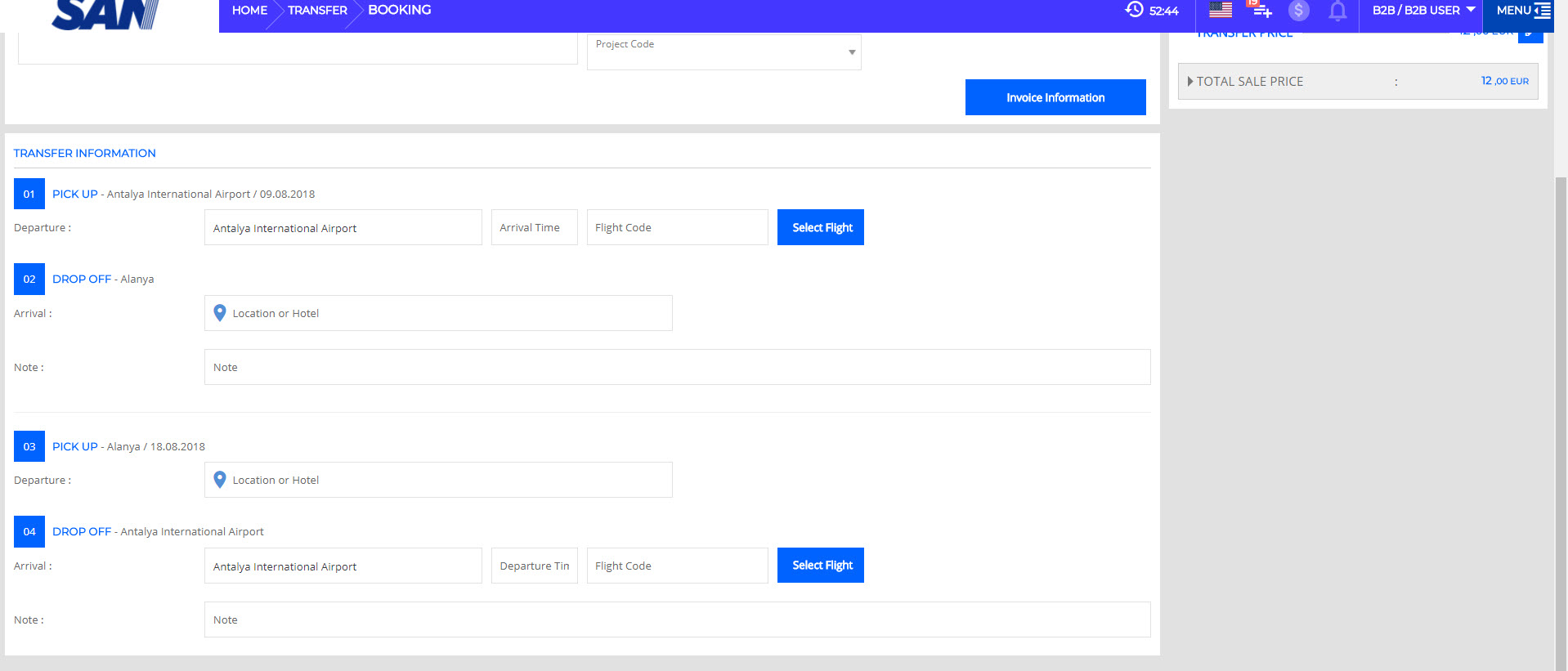Open the MENU panel
This screenshot has height=671, width=1568.
1521,11
